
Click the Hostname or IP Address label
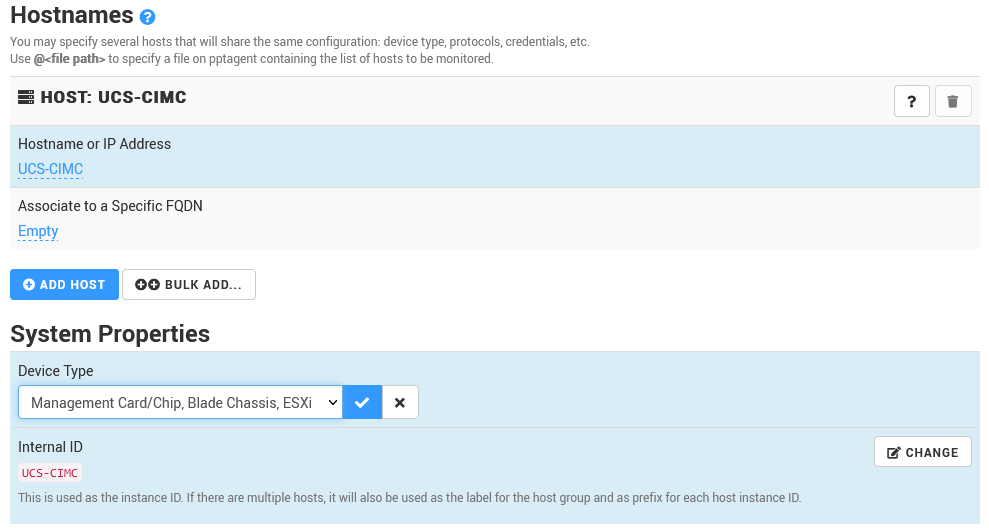94,144
